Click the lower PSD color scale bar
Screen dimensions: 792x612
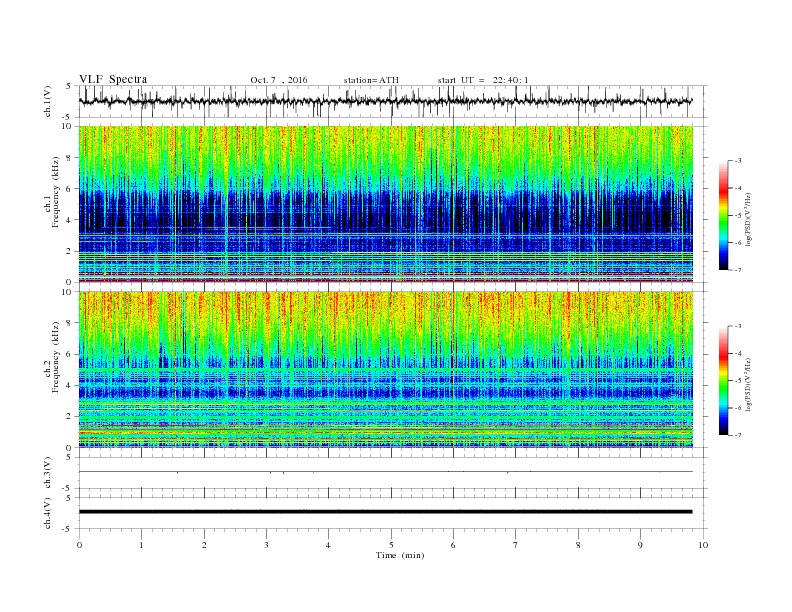click(724, 380)
